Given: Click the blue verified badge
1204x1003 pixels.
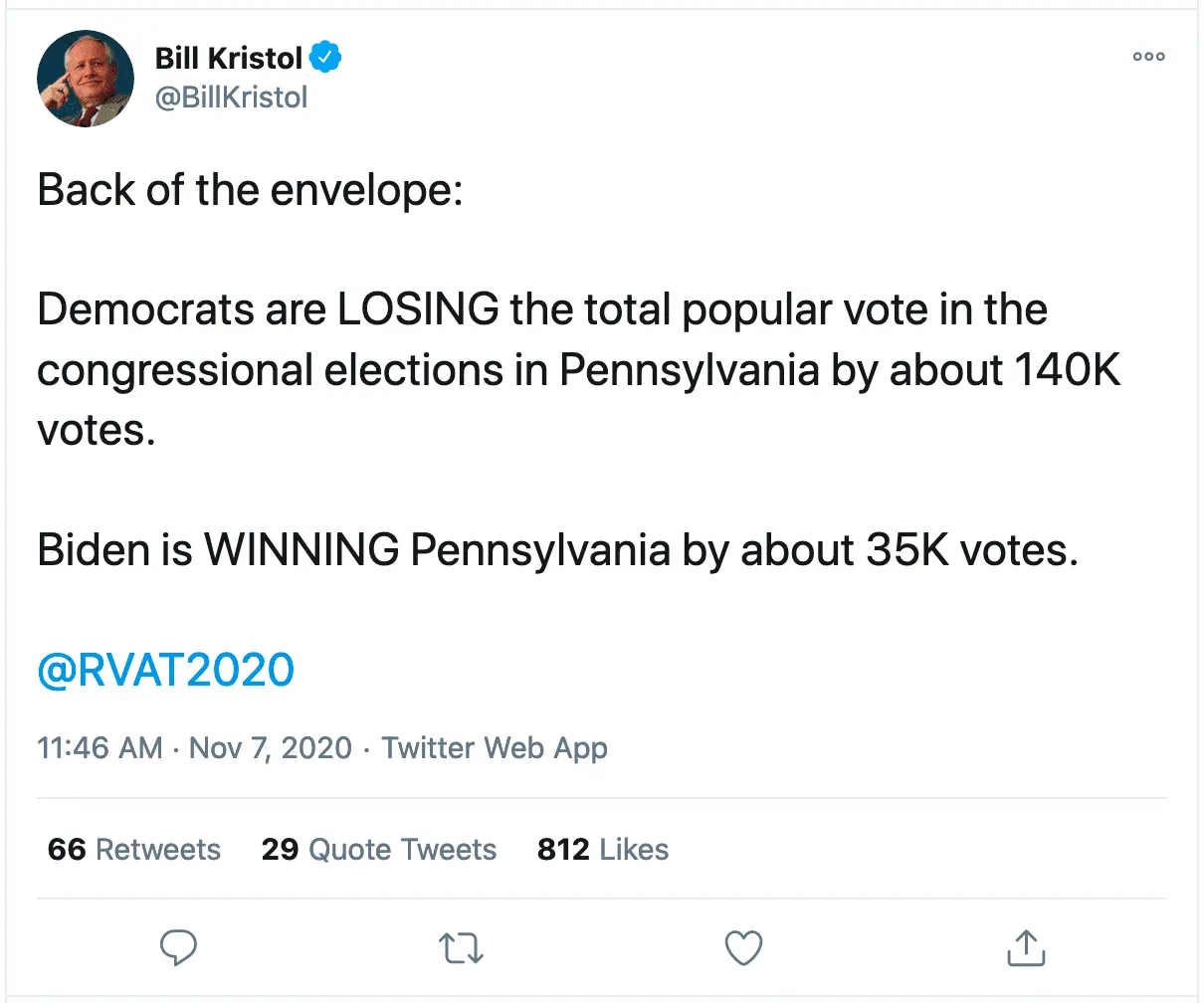Looking at the screenshot, I should (325, 58).
